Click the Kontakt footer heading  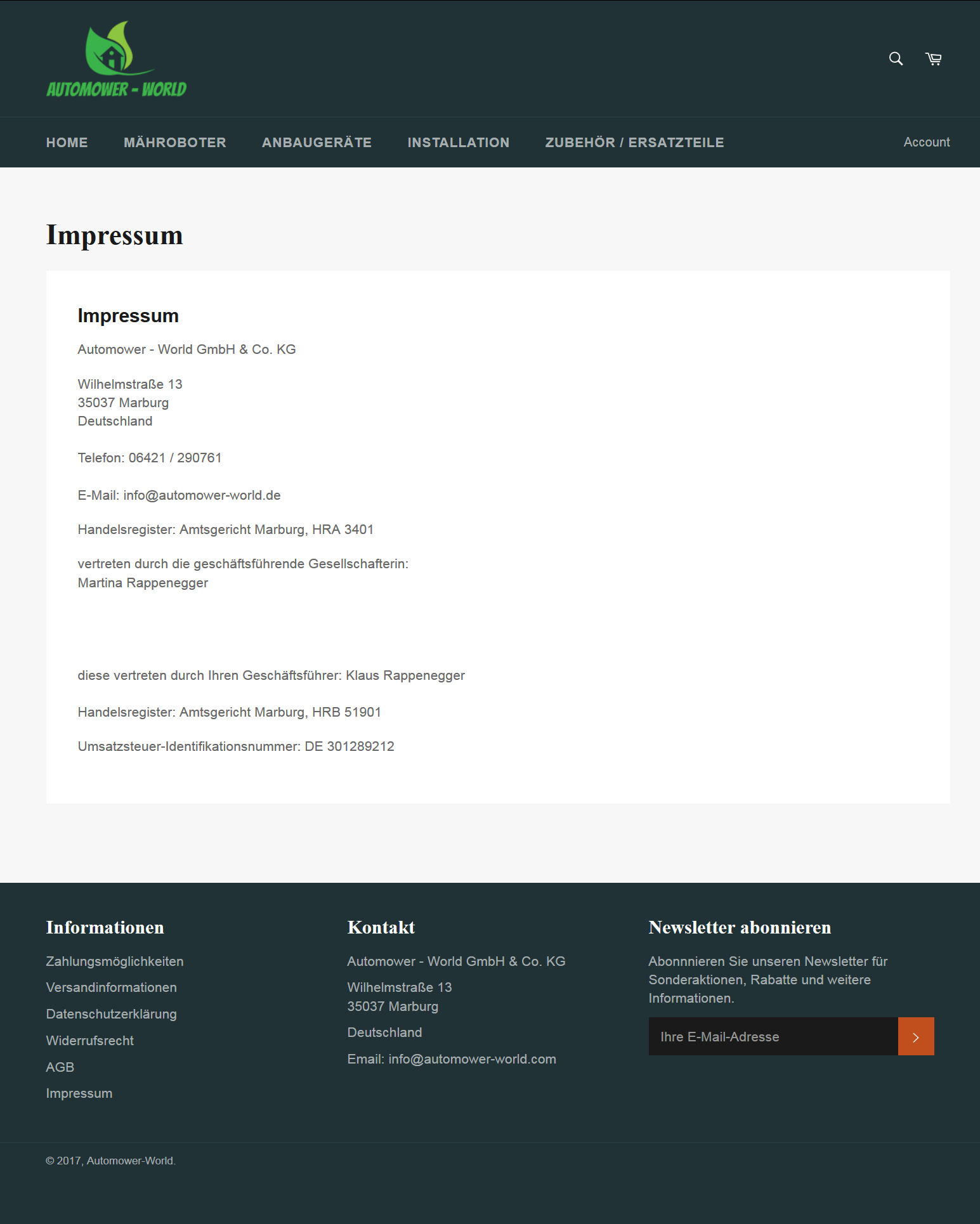point(381,927)
